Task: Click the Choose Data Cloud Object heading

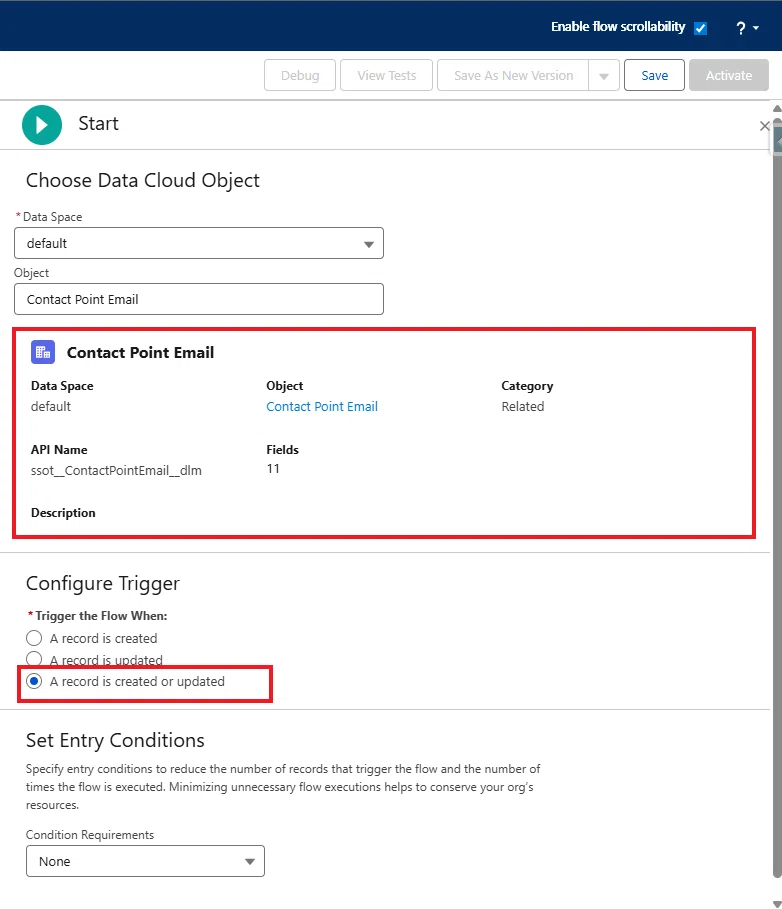Action: [143, 180]
